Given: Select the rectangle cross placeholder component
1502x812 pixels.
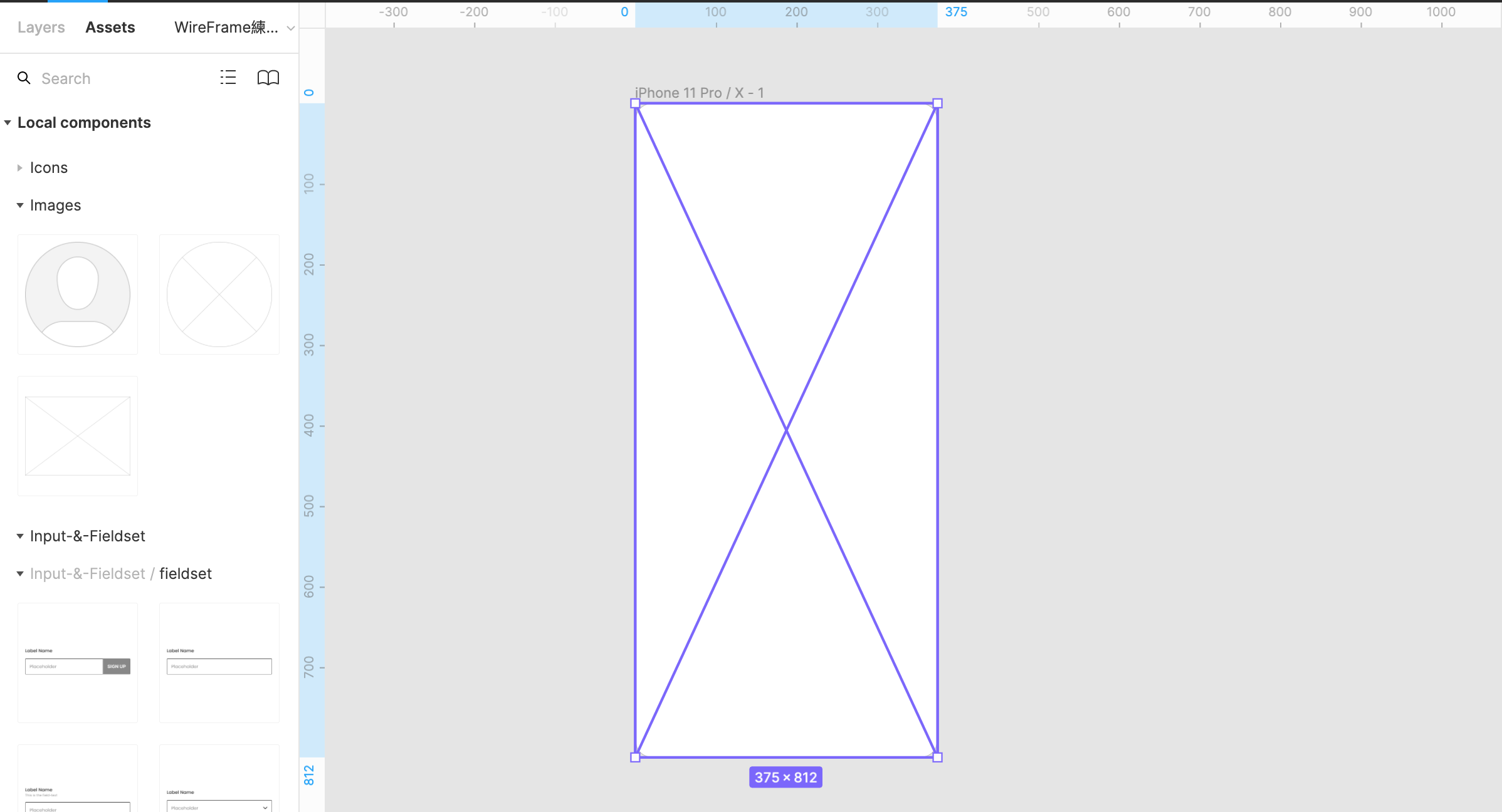Looking at the screenshot, I should [78, 436].
